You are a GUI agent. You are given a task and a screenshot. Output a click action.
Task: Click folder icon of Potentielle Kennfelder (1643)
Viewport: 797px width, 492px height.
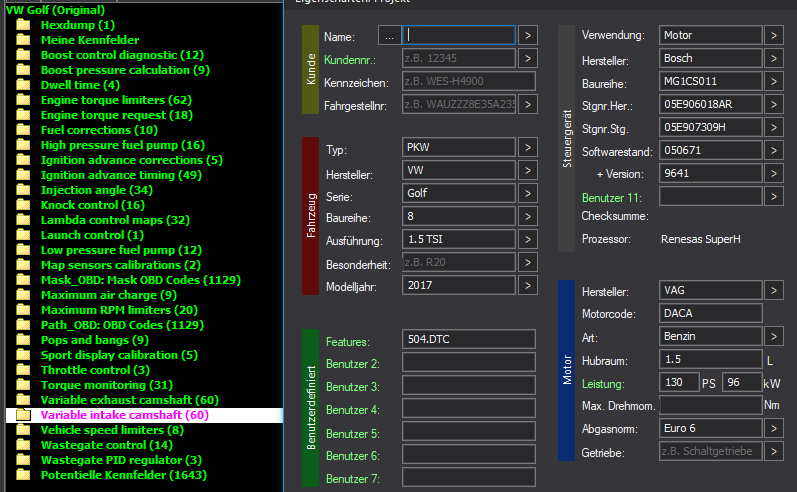(x=23, y=475)
